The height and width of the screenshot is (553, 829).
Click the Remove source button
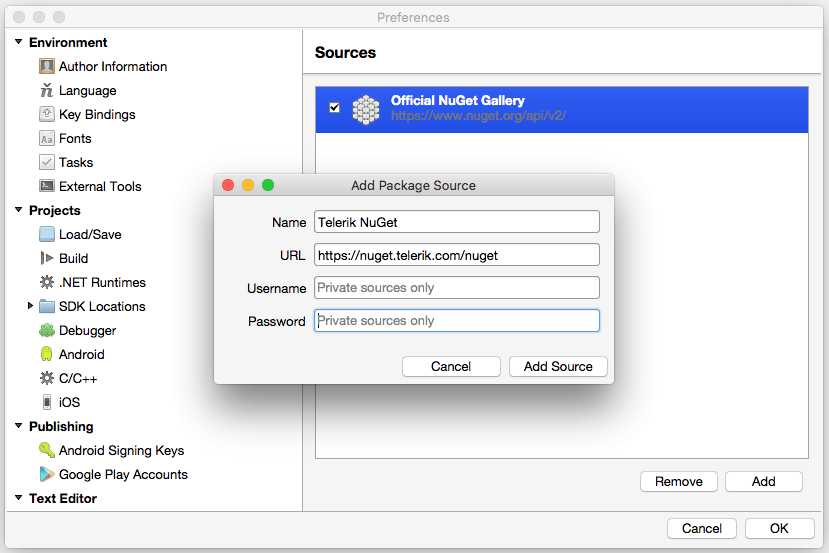point(678,482)
